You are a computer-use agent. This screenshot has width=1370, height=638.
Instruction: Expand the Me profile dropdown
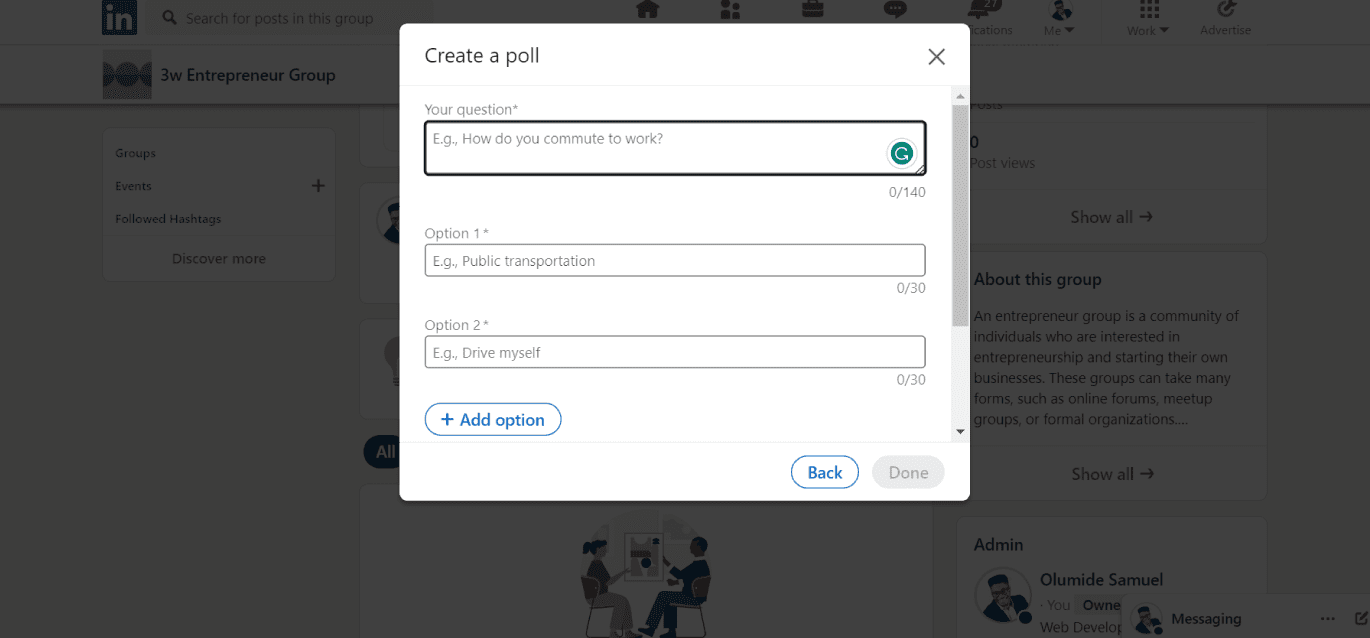coord(1060,18)
